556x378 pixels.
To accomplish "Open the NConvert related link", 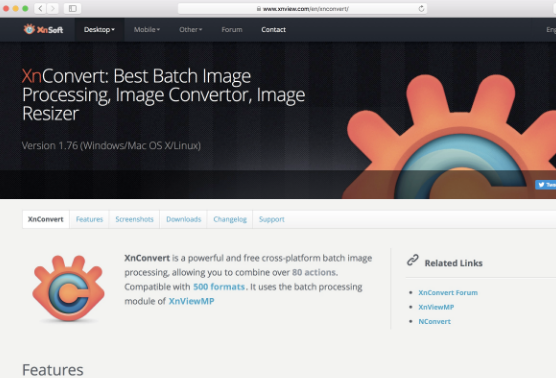I will [434, 322].
